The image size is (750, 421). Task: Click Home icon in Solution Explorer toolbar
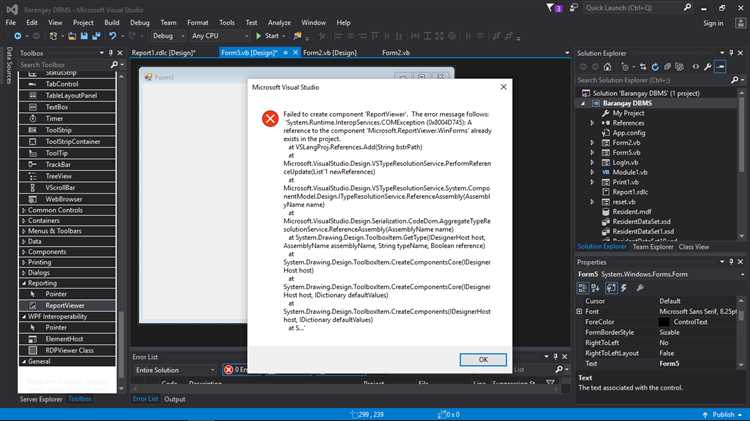pos(607,67)
